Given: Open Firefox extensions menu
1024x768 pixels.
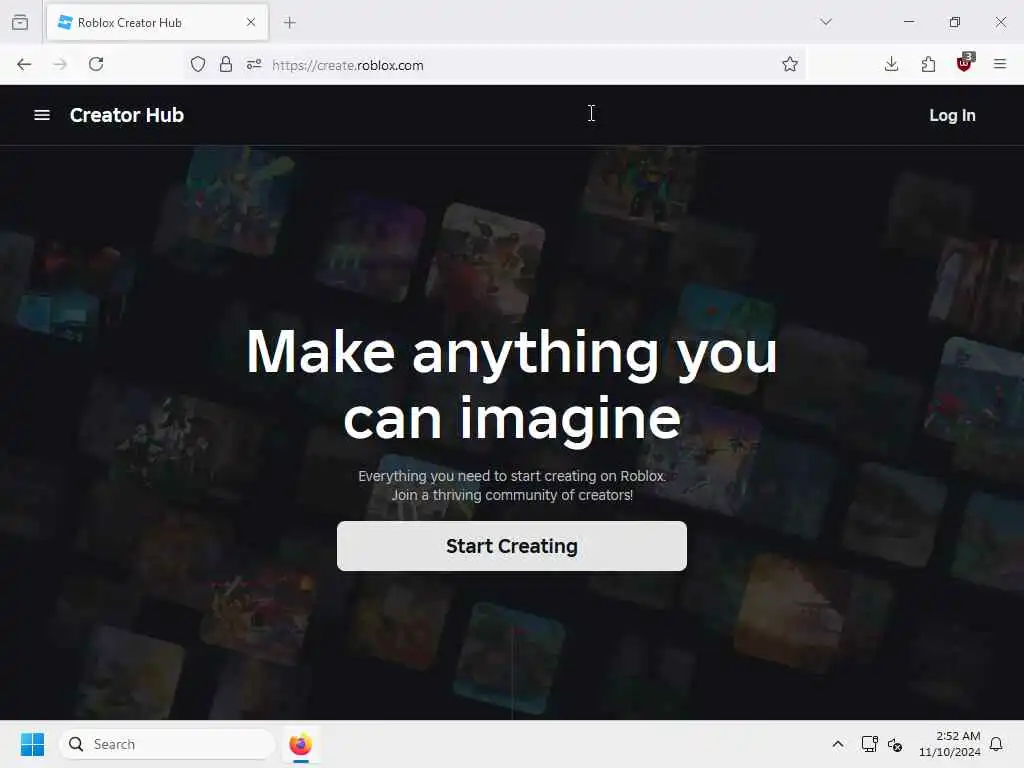Looking at the screenshot, I should pyautogui.click(x=928, y=64).
